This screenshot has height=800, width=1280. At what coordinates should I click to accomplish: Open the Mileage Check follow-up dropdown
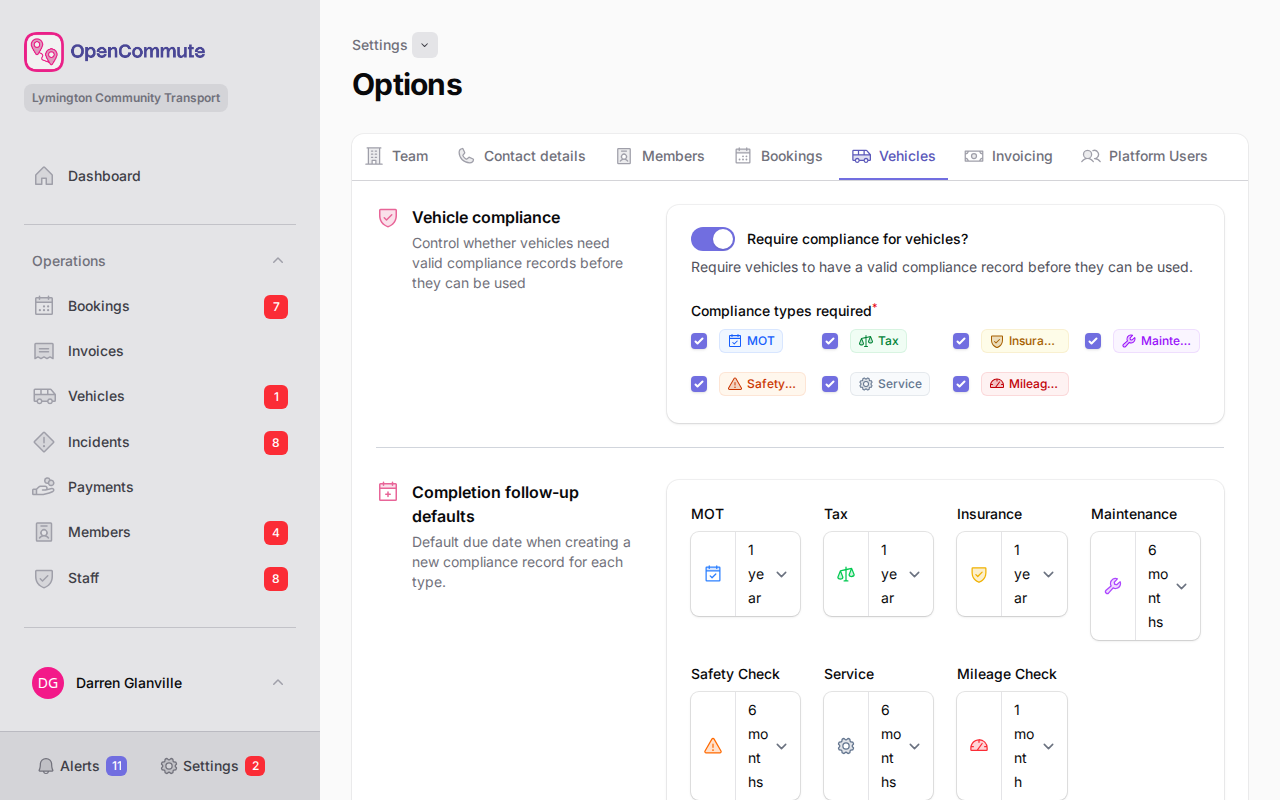pos(1034,746)
